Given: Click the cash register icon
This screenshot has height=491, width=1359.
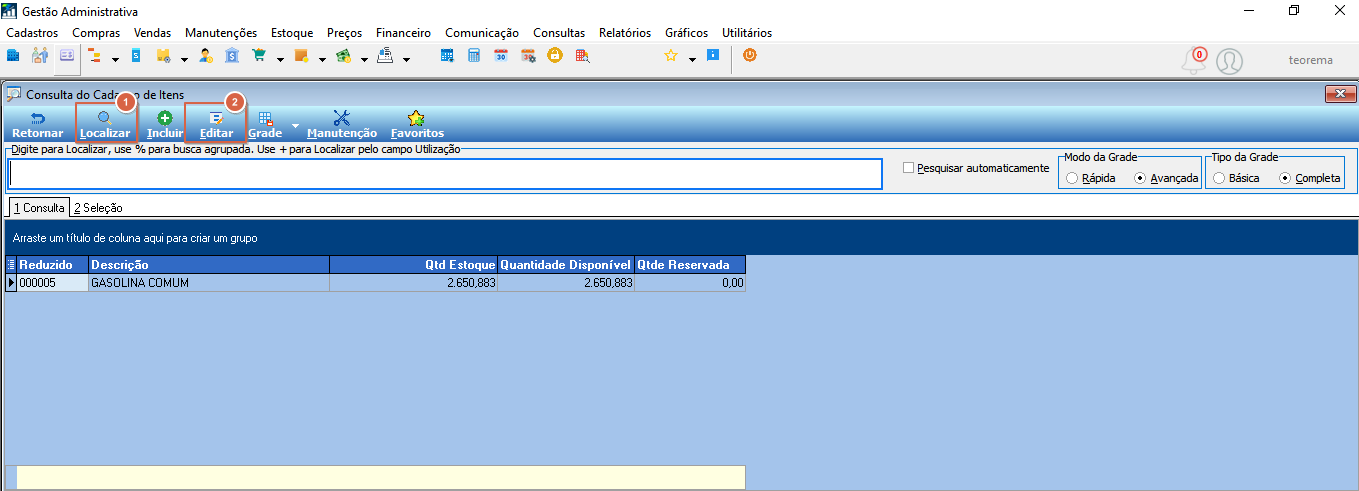Looking at the screenshot, I should [385, 56].
